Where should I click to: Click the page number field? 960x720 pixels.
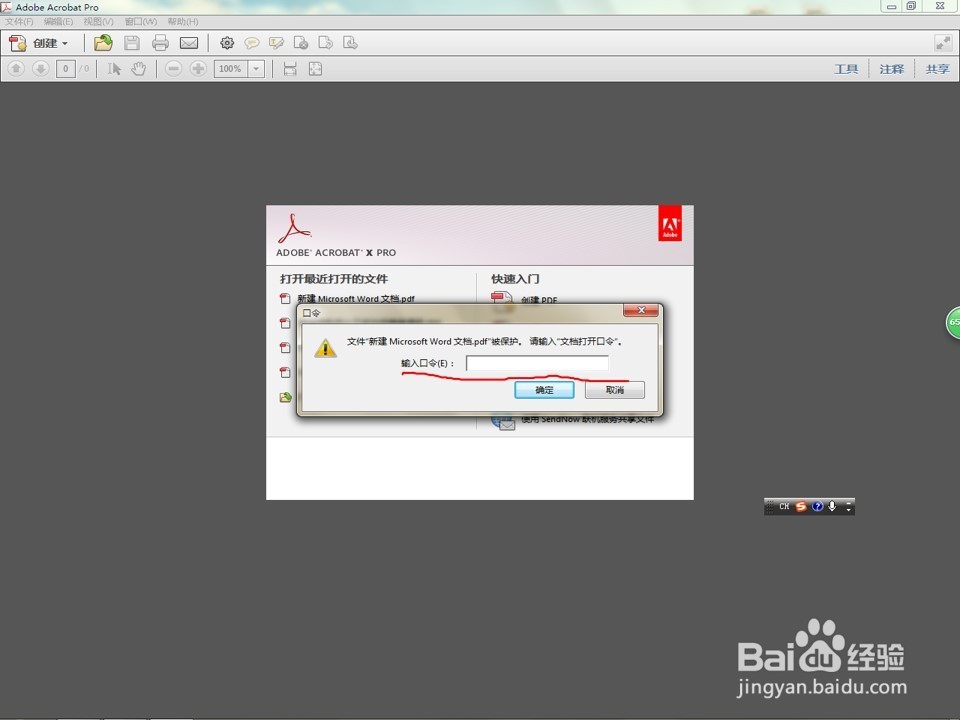66,69
